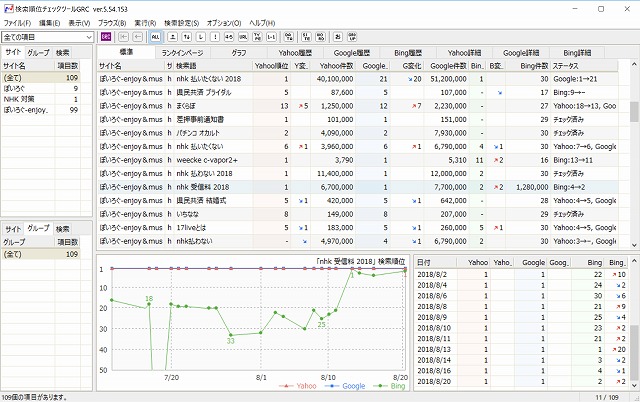Image resolution: width=640 pixels, height=402 pixels.
Task: Click the SITE toolbar icon
Action: pyautogui.click(x=307, y=37)
